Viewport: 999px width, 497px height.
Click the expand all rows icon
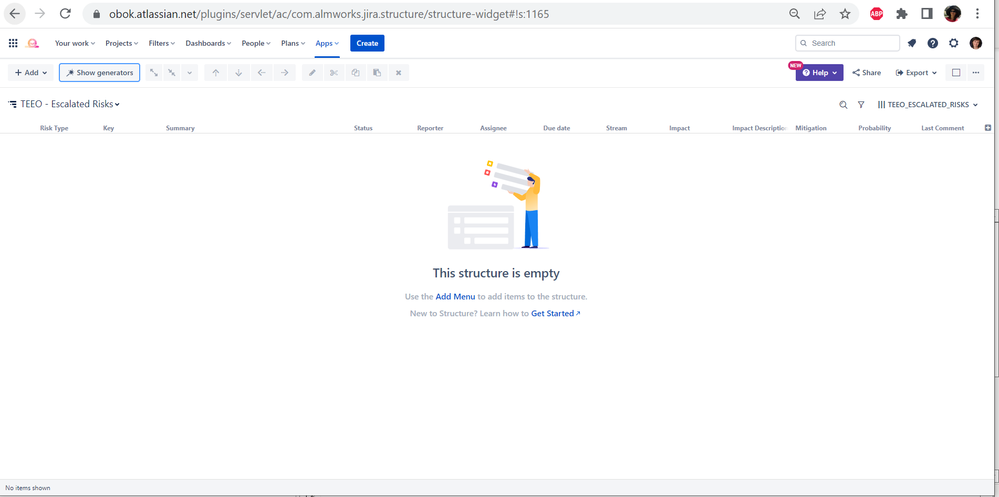coord(154,73)
